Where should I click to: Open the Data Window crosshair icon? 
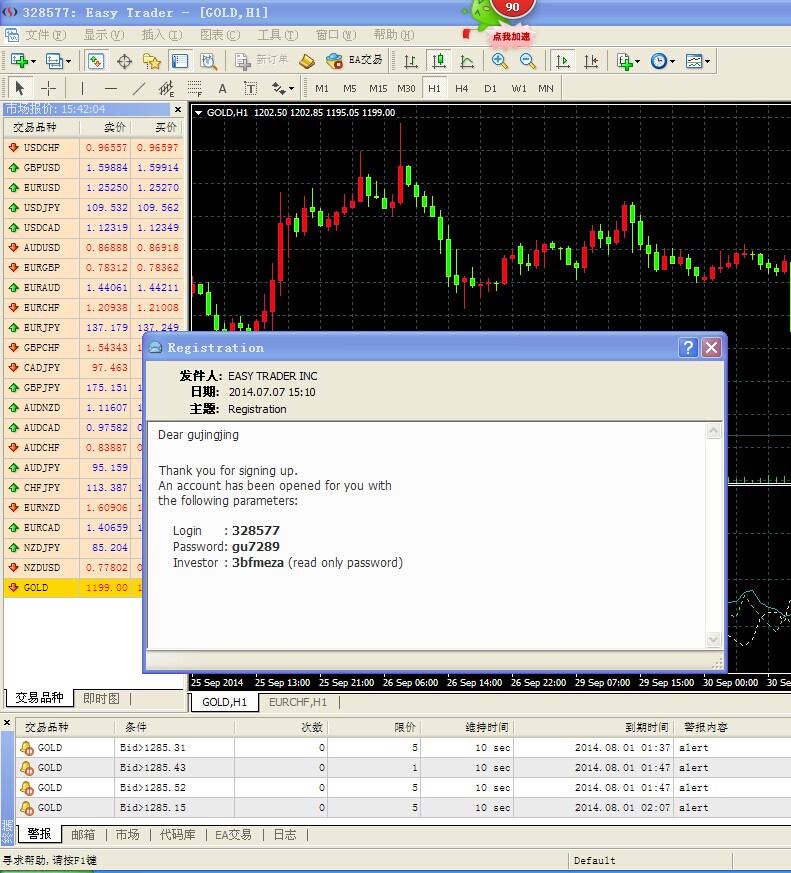[124, 61]
